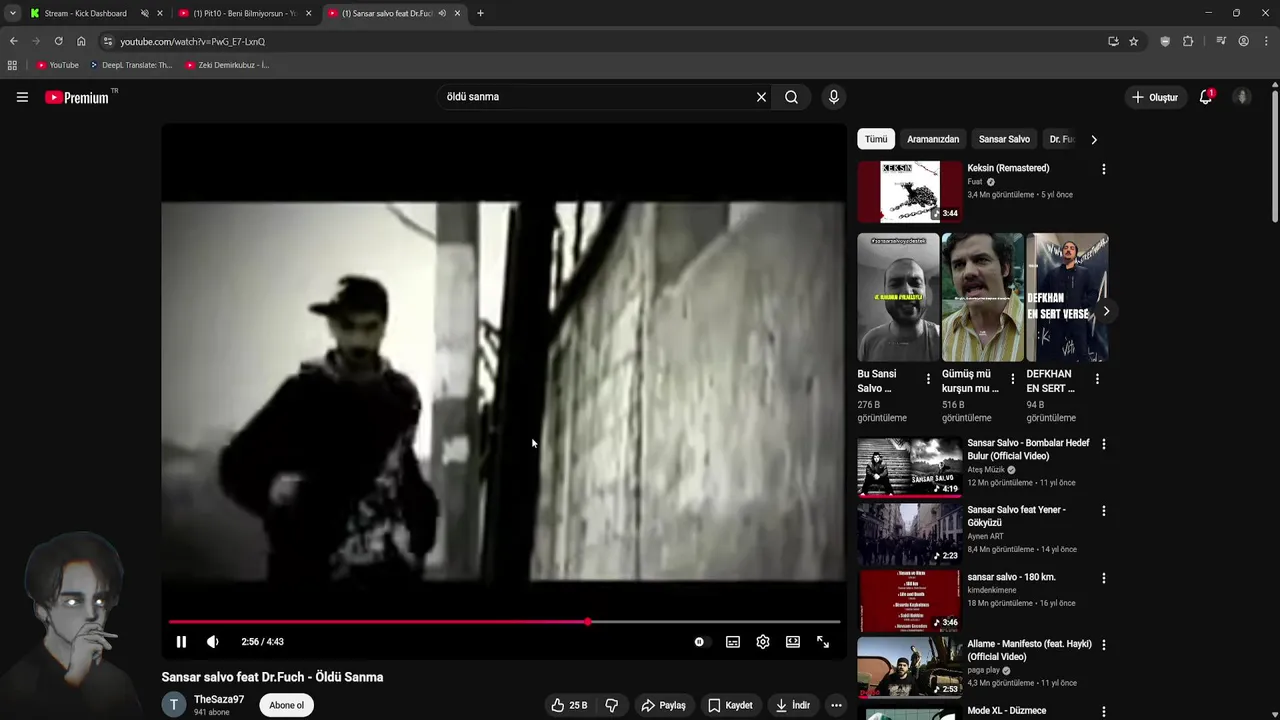This screenshot has width=1280, height=720.
Task: Switch to Pit10 - Beni Bilmiyorsun tab
Action: (x=244, y=13)
